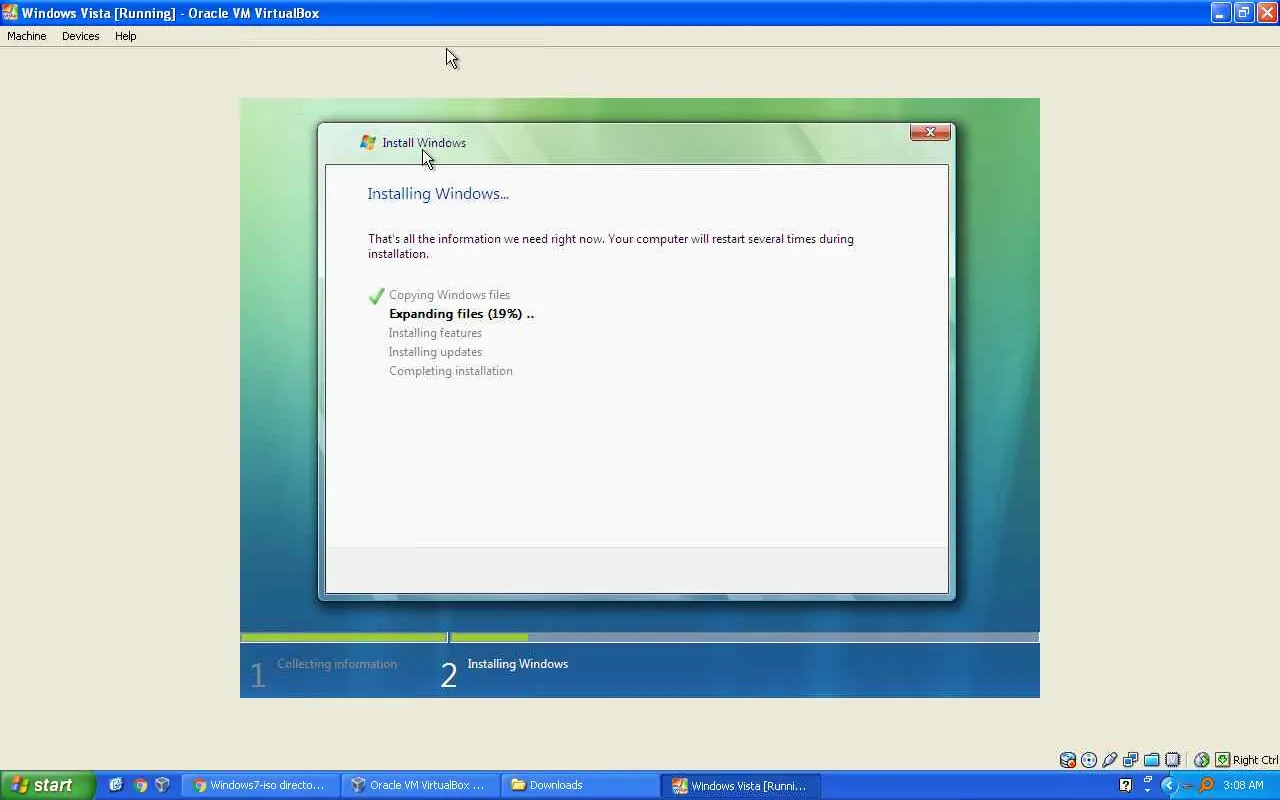The image size is (1280, 800).
Task: Click the Collecting information progress bar segment
Action: coord(343,637)
